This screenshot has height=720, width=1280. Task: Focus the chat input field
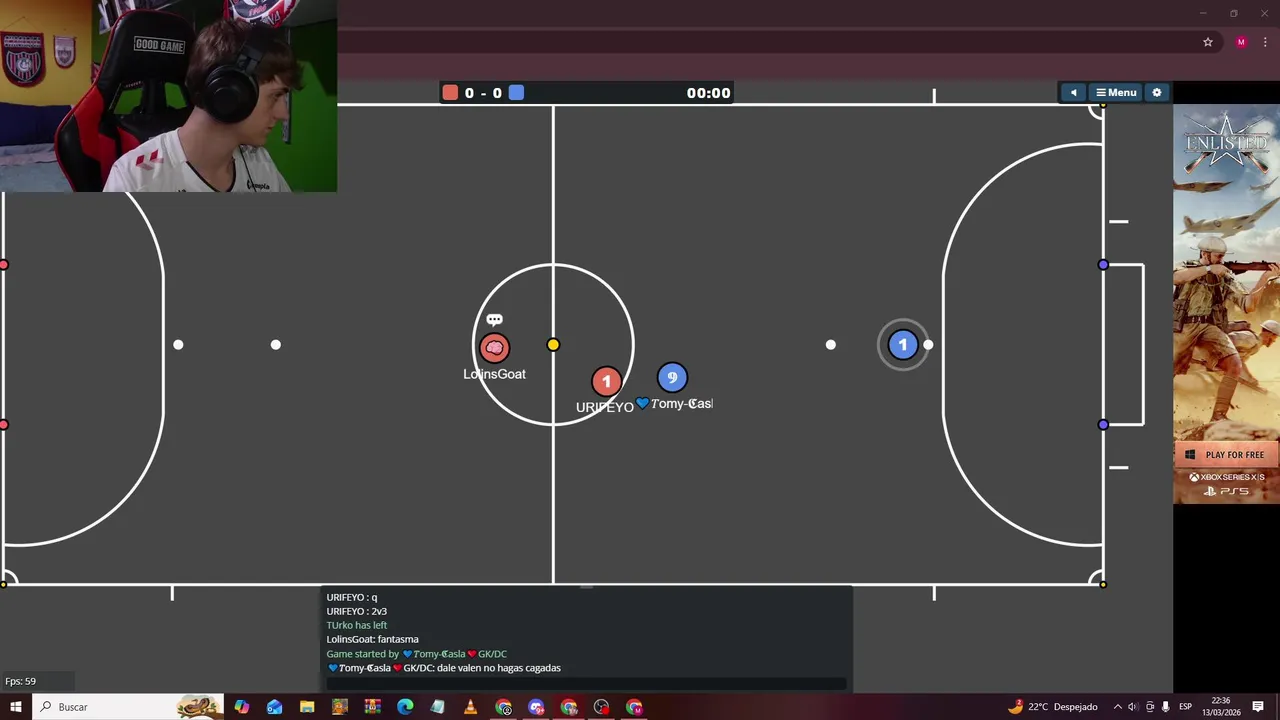[587, 685]
